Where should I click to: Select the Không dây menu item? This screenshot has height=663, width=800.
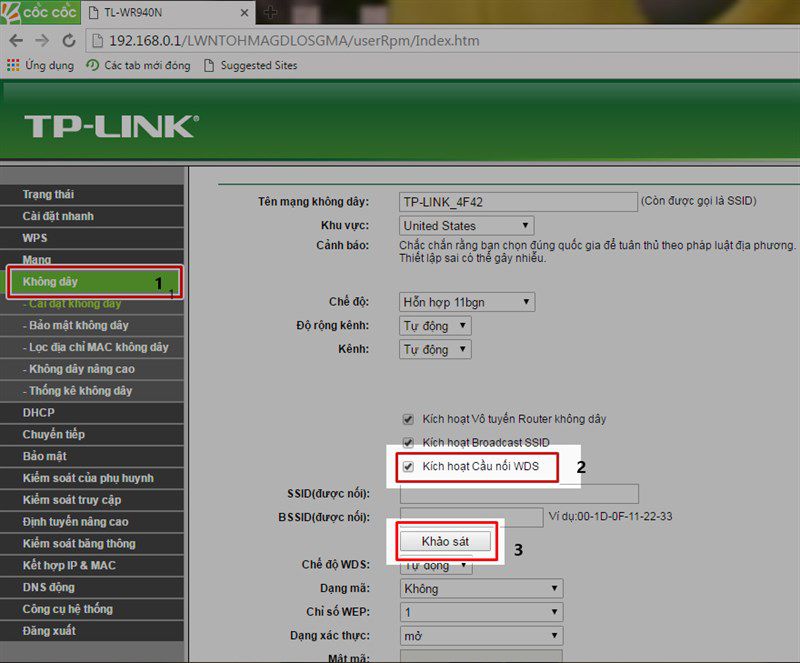[94, 282]
